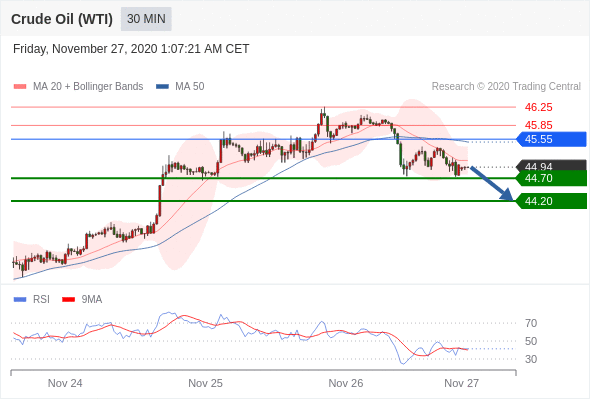Click the green 44.70 support tag
The width and height of the screenshot is (590, 400).
coord(551,178)
